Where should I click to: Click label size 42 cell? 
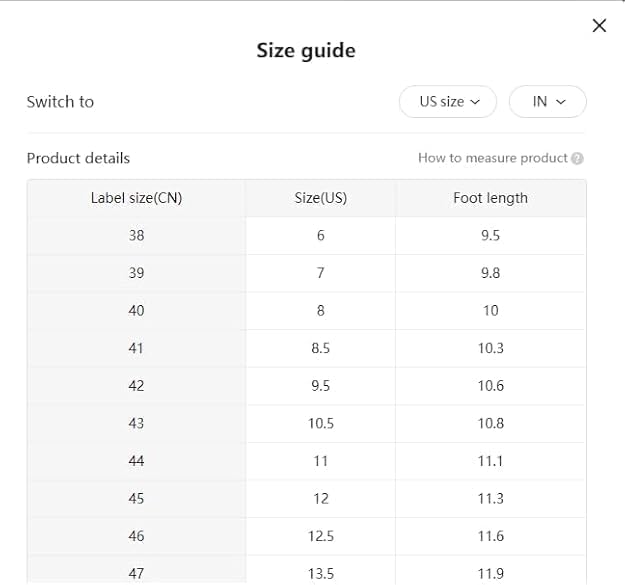136,386
